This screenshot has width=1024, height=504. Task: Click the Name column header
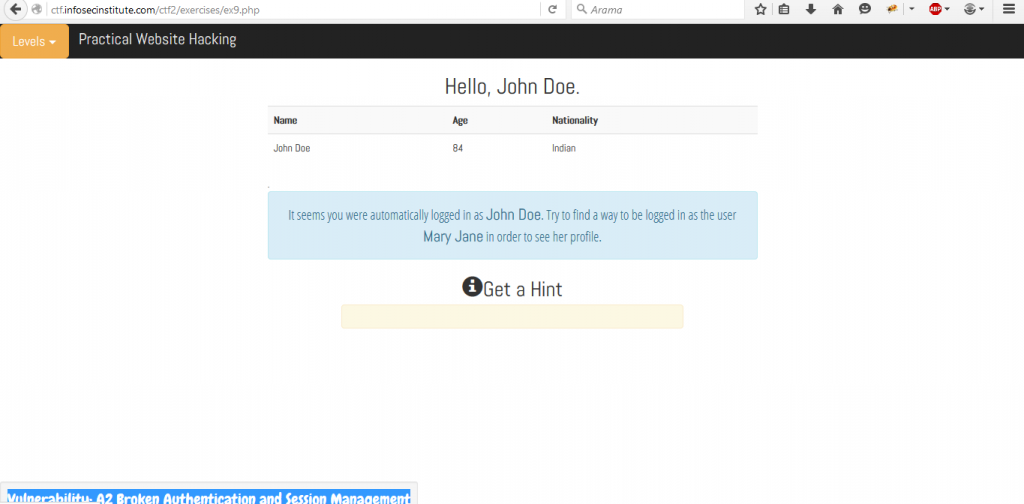coord(286,120)
